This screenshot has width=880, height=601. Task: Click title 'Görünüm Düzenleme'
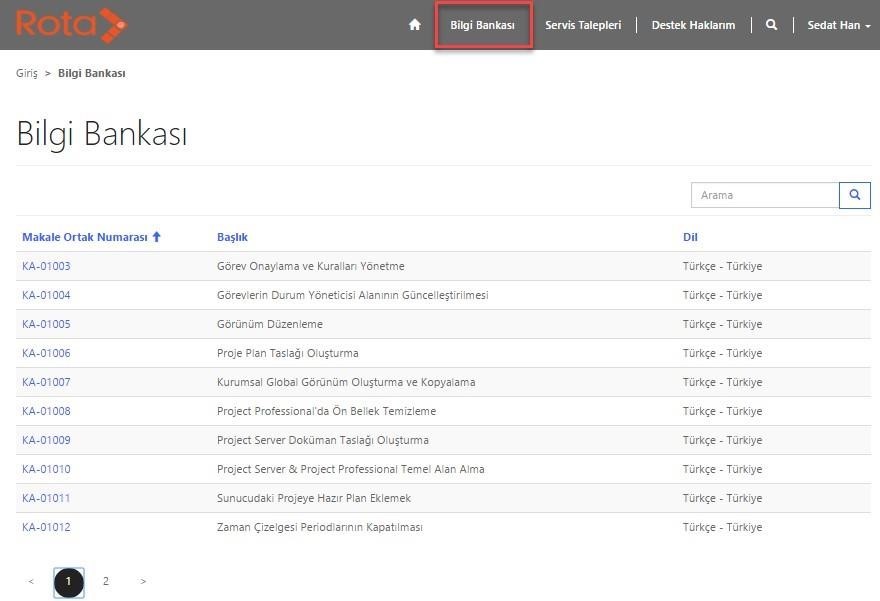(269, 324)
